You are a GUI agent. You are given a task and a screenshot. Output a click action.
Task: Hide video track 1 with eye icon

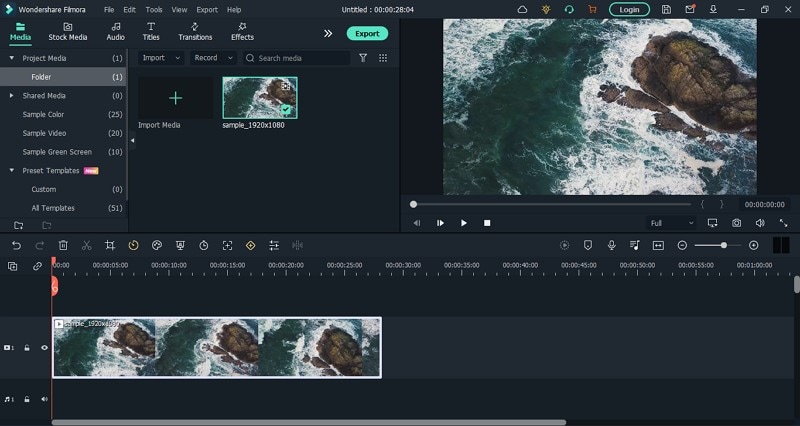44,348
